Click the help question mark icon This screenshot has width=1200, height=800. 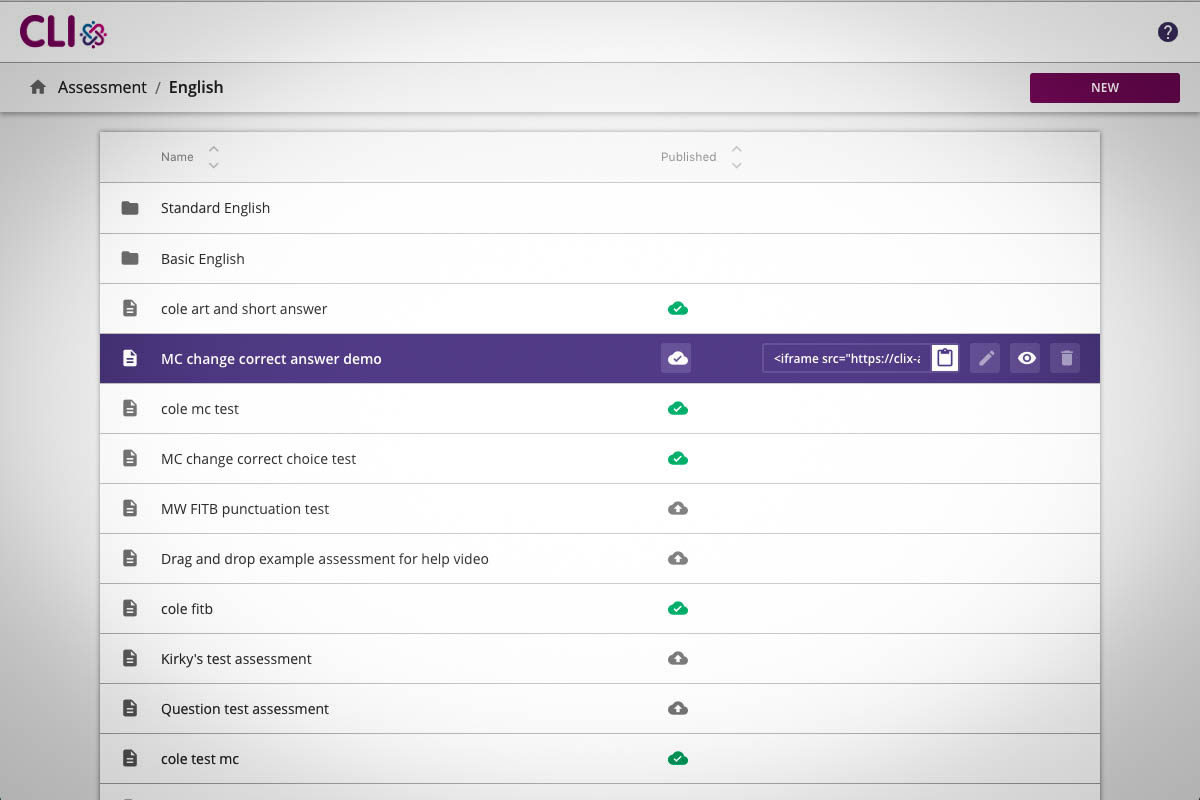[1167, 32]
